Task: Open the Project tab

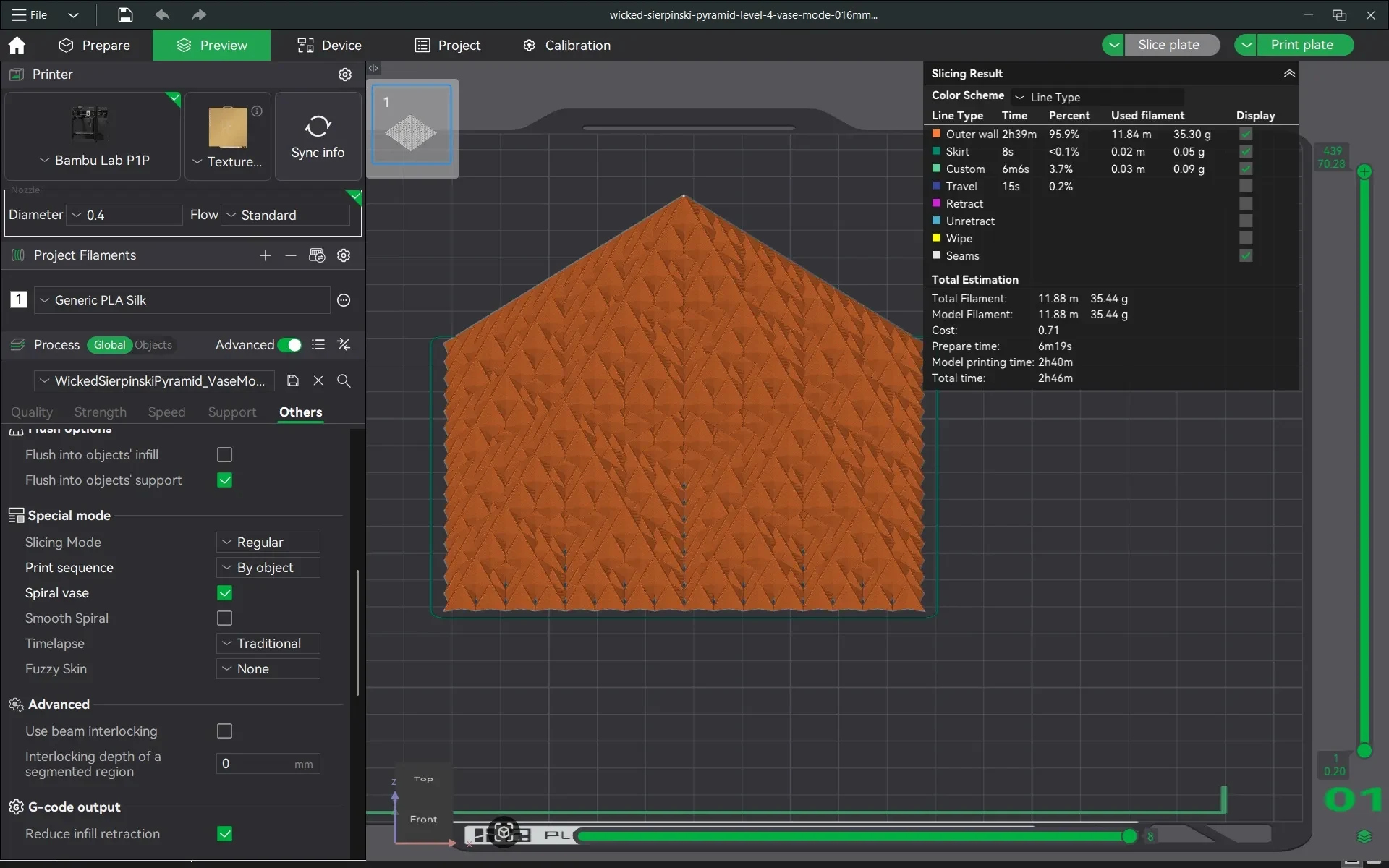Action: point(448,46)
